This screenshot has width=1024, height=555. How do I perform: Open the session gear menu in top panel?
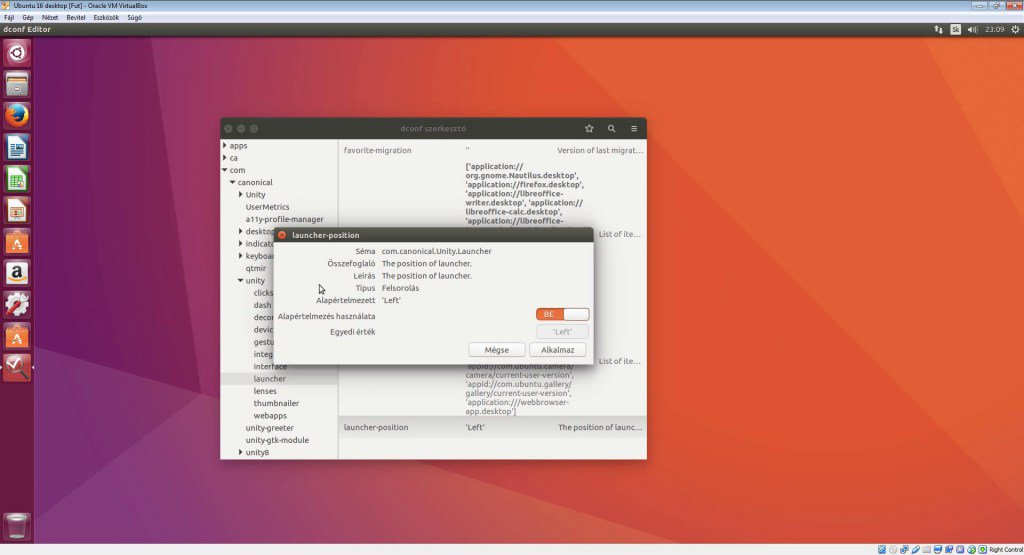(1015, 29)
